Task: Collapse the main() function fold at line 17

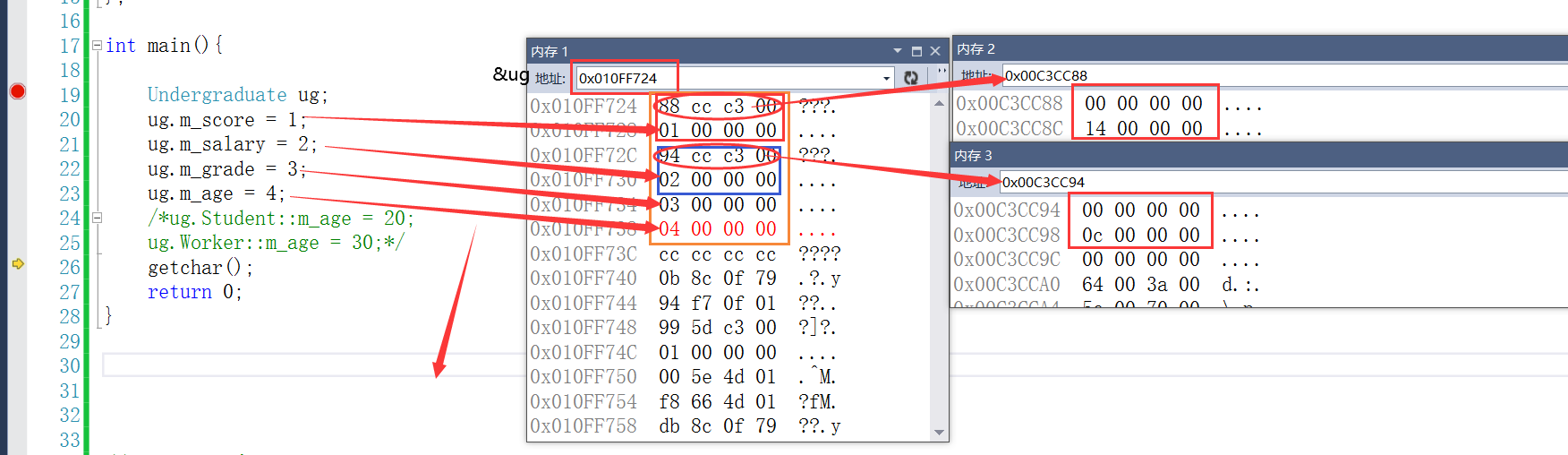Action: (97, 45)
